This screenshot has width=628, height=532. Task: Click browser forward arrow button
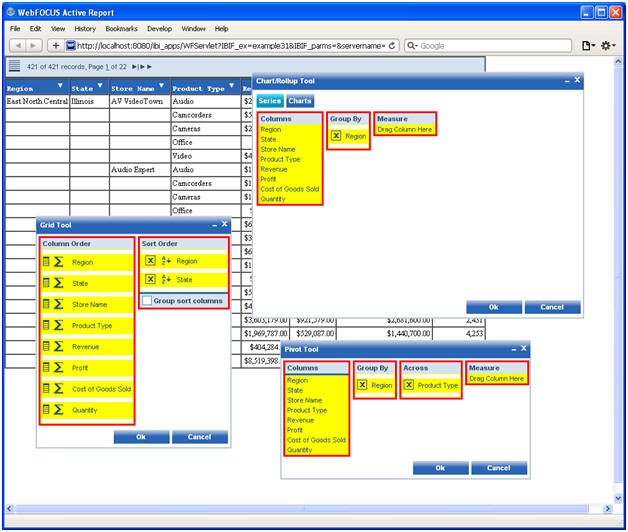coord(33,46)
